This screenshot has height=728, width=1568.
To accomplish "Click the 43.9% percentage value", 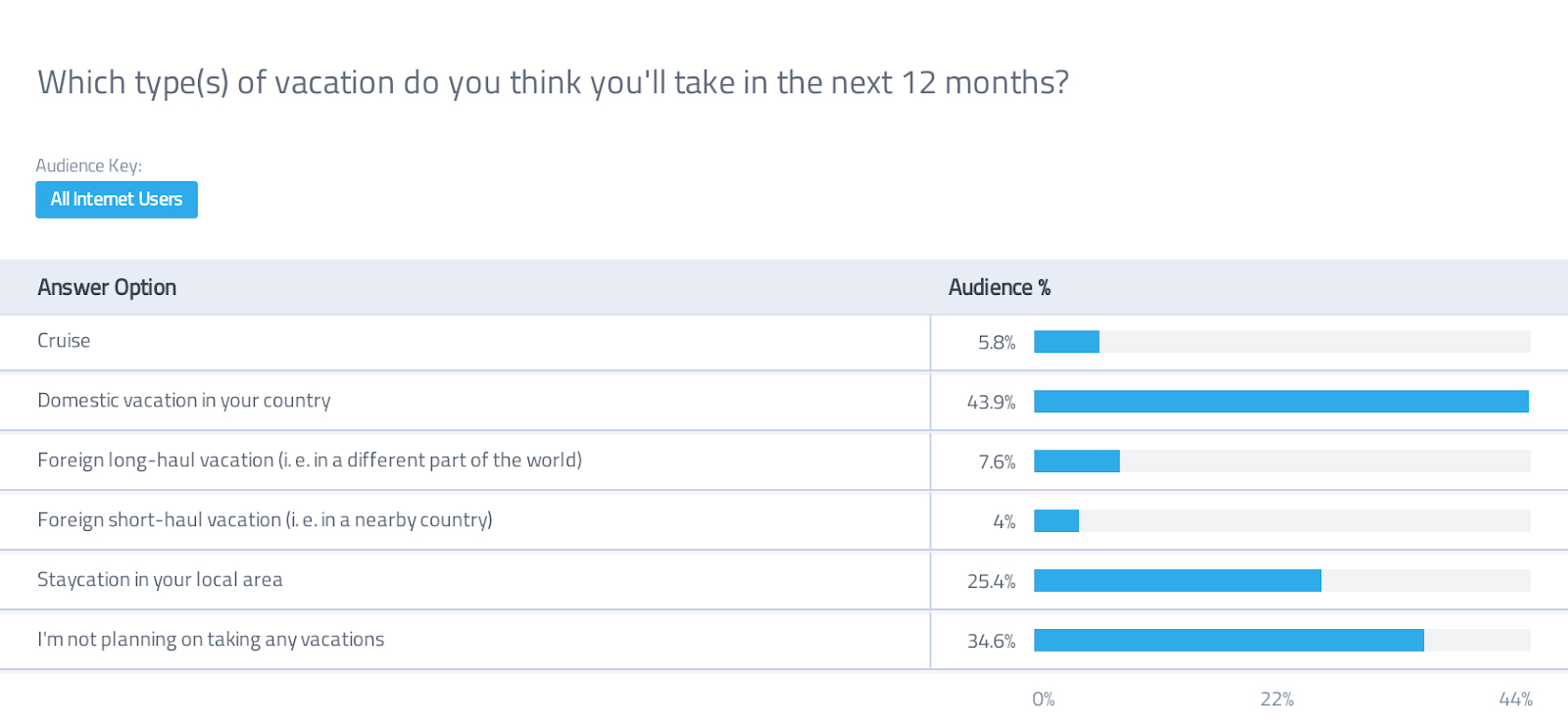I will [x=991, y=403].
